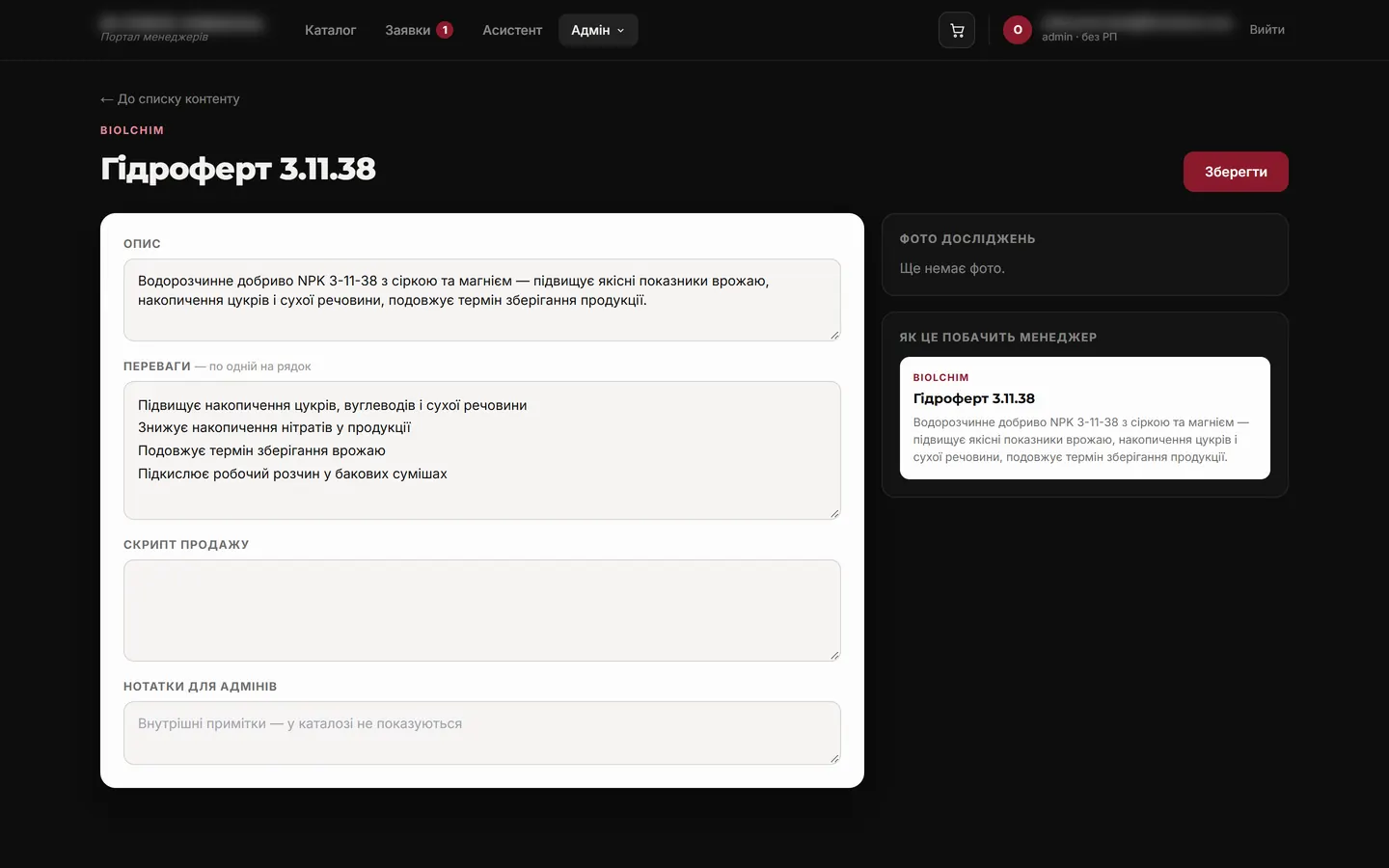The width and height of the screenshot is (1389, 868).
Task: Click the 'Фото досліджень' heading
Action: click(x=967, y=239)
